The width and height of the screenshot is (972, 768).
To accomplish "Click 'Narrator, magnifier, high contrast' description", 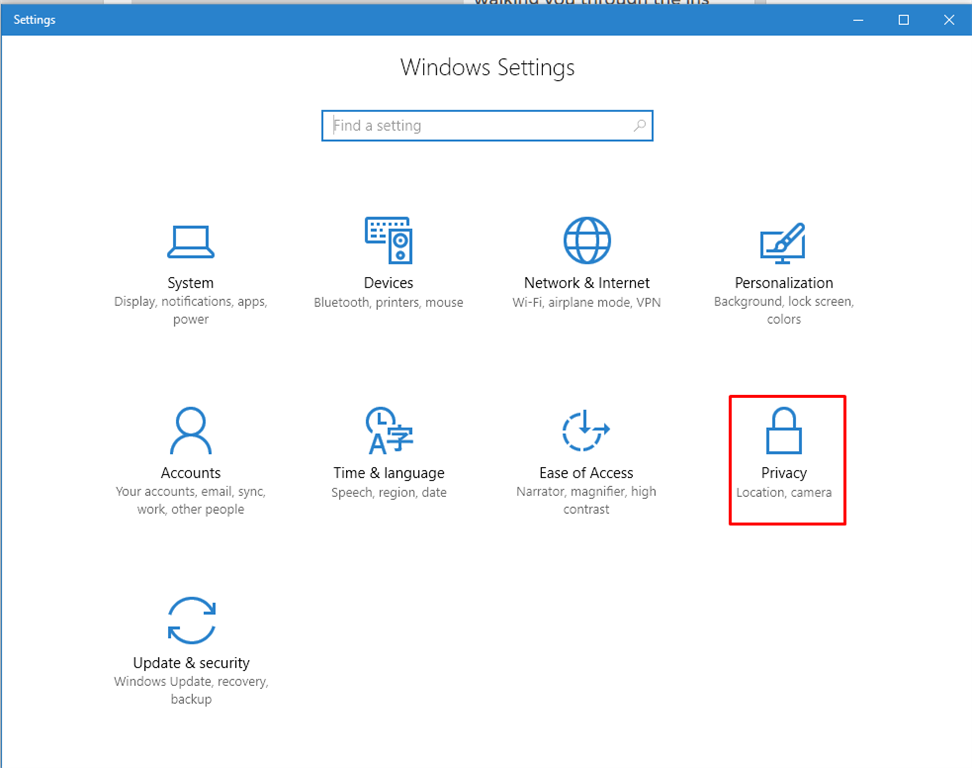I will pos(586,500).
